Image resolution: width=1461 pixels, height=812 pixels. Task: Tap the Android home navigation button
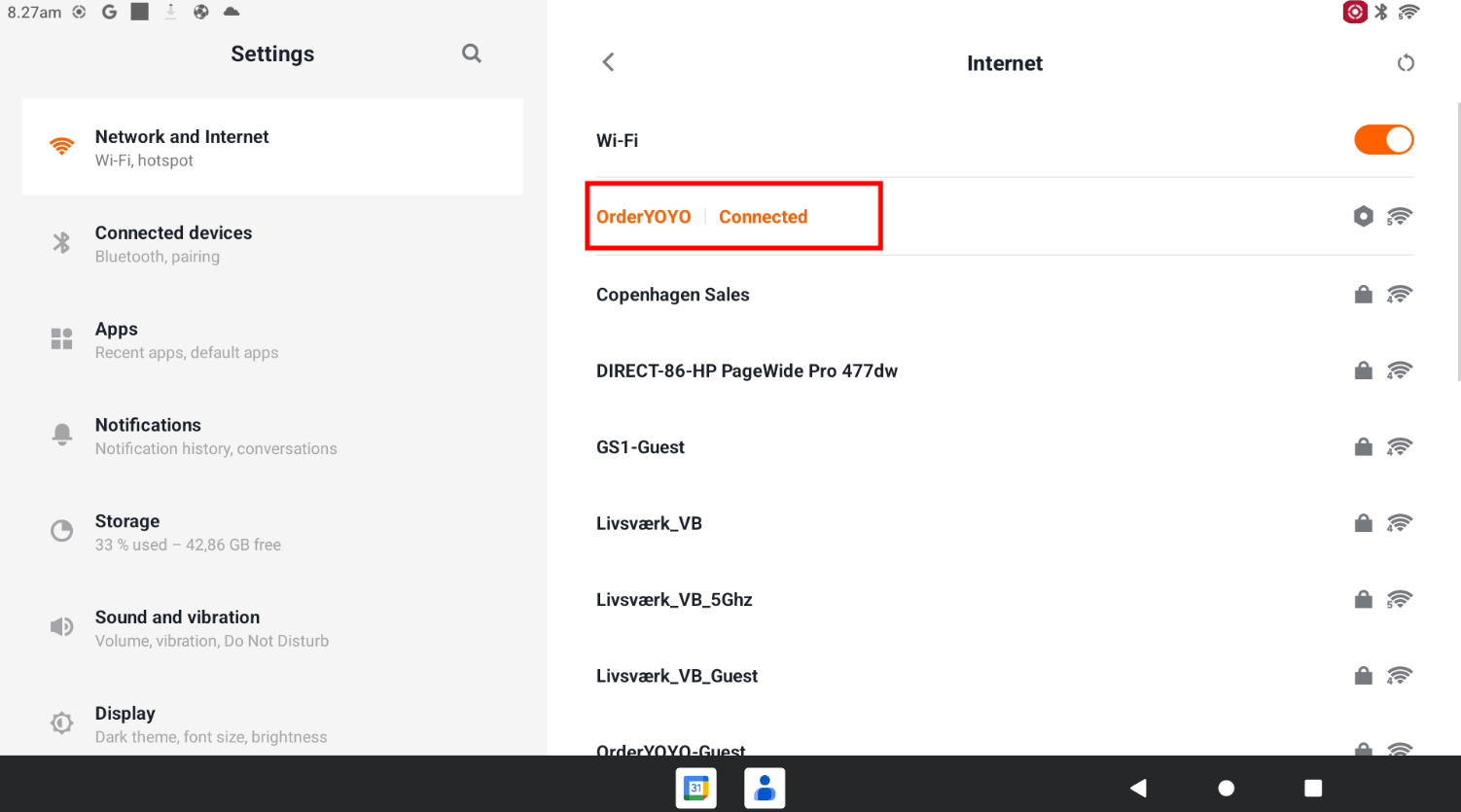click(x=1227, y=788)
